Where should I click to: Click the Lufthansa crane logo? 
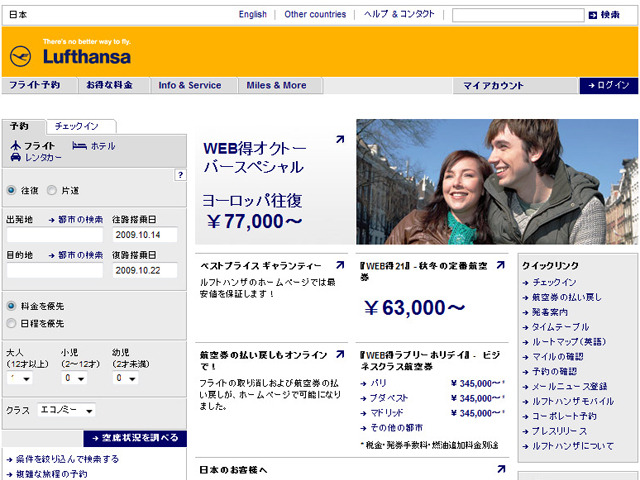20,56
